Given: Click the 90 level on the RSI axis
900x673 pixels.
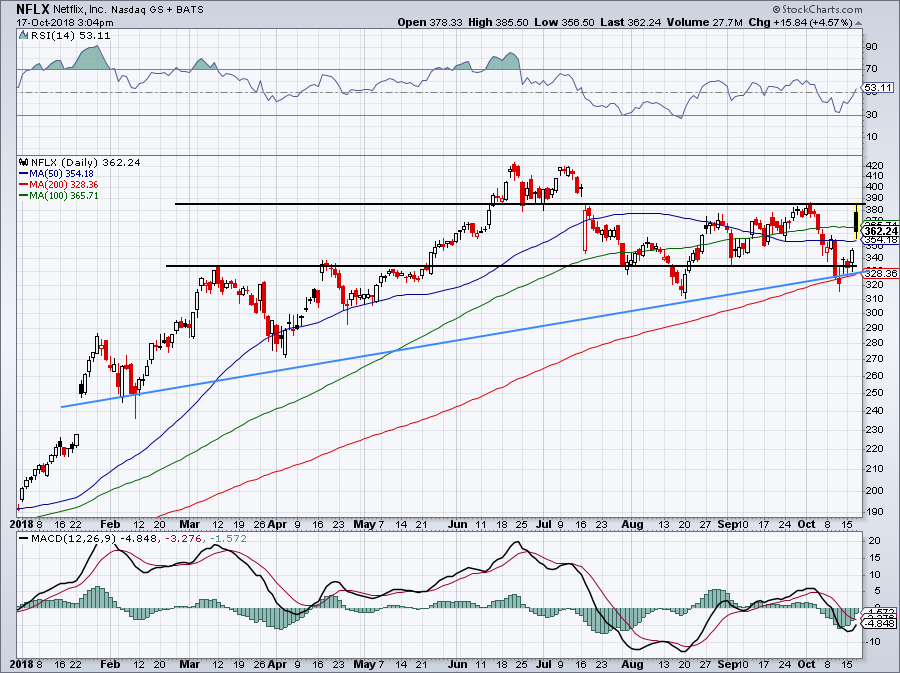Looking at the screenshot, I should click(x=871, y=47).
